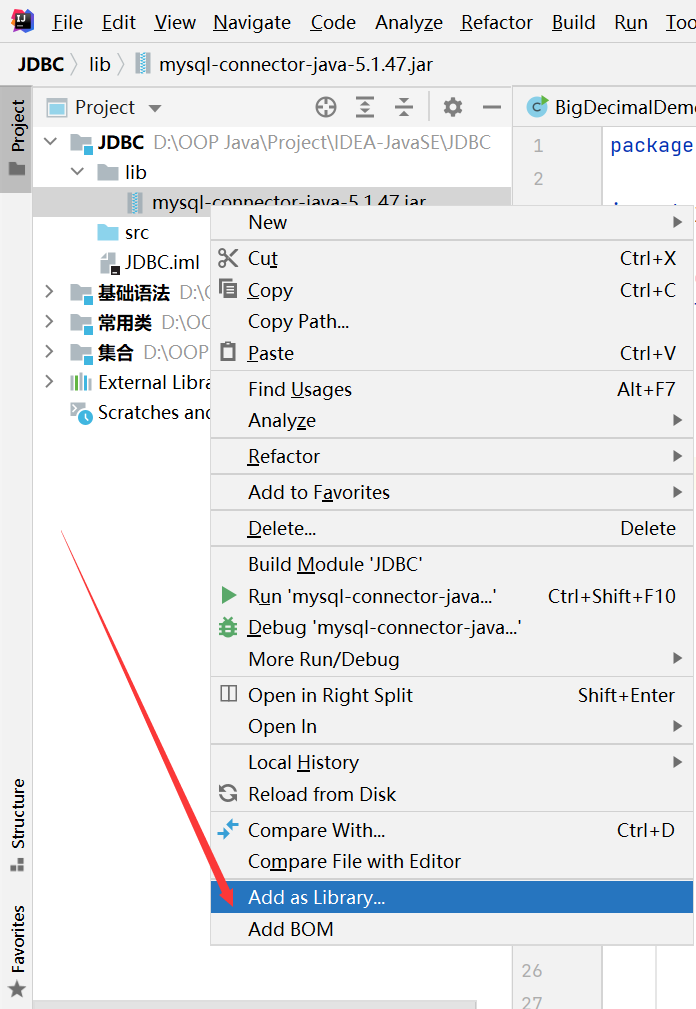Image resolution: width=696 pixels, height=1009 pixels.
Task: Expand the External Libraries node
Action: click(x=50, y=382)
